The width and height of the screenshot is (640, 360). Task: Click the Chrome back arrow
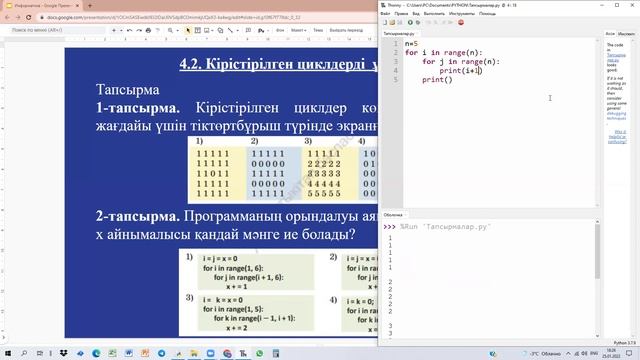7,18
